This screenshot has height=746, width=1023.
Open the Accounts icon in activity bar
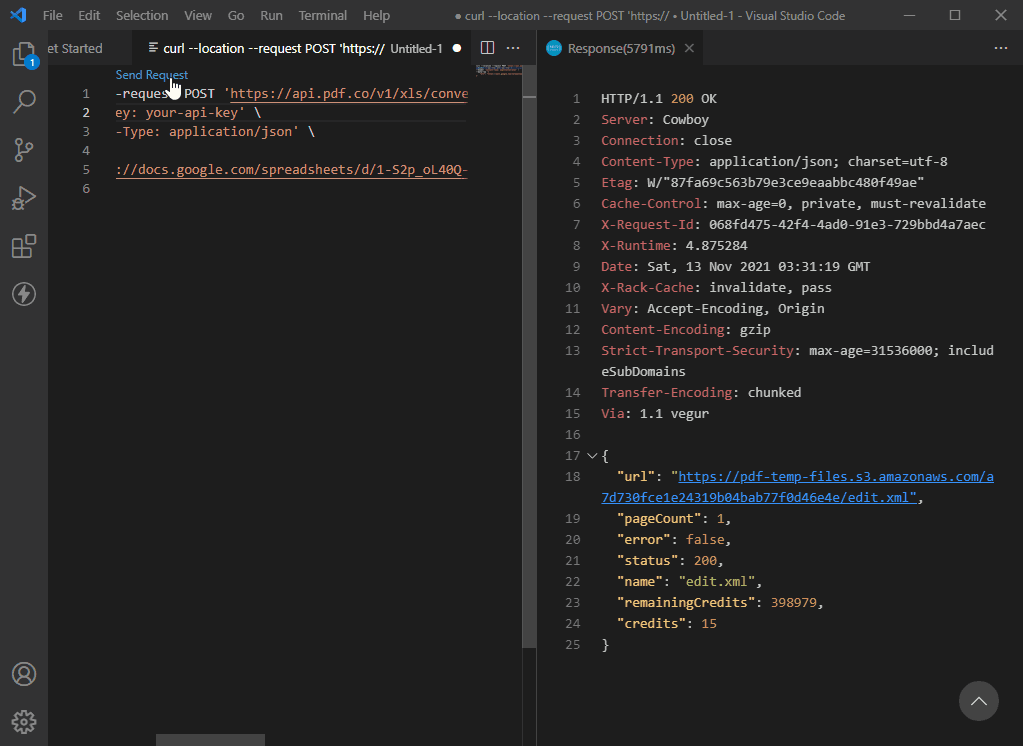(x=24, y=674)
